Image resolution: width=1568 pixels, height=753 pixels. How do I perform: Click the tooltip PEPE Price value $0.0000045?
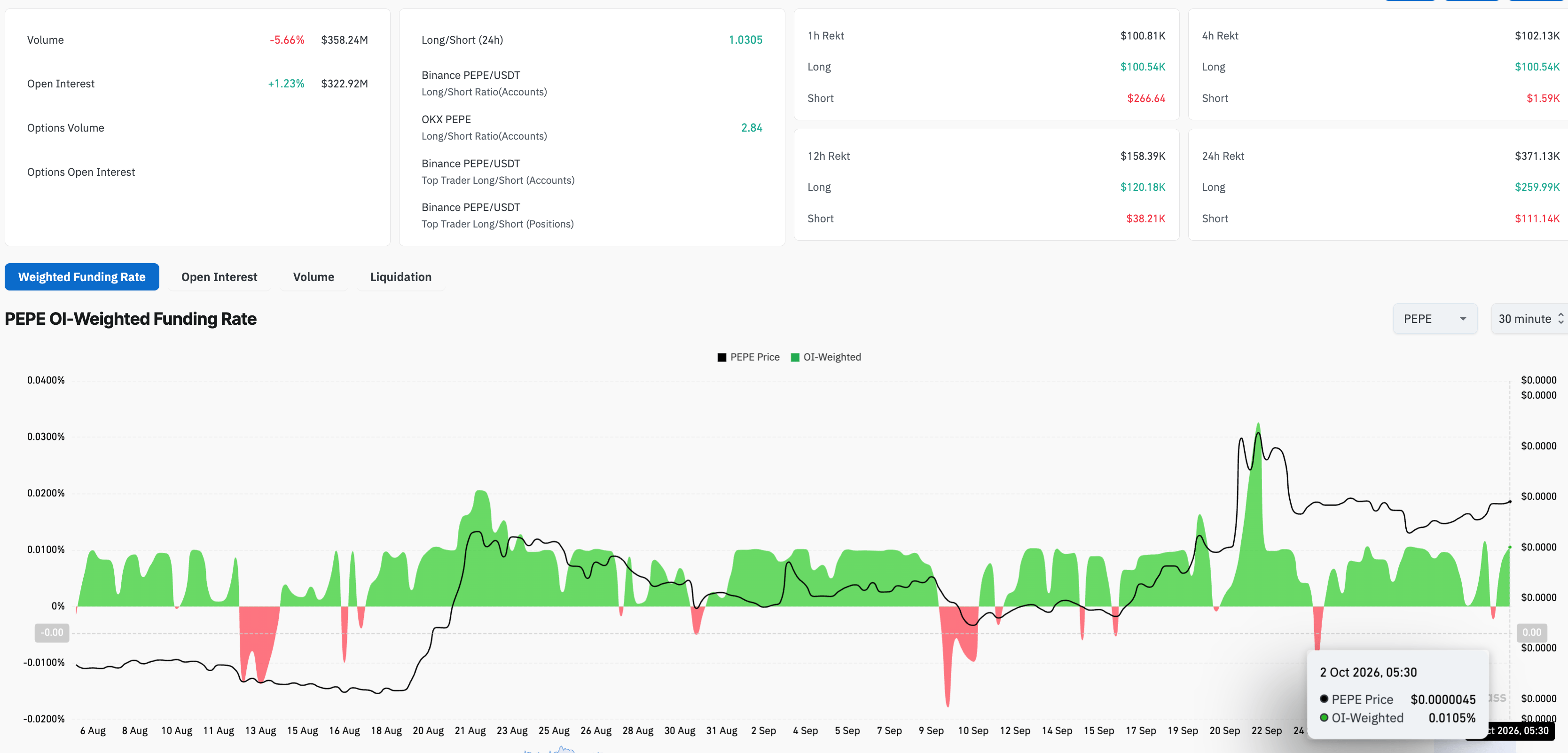[1443, 699]
